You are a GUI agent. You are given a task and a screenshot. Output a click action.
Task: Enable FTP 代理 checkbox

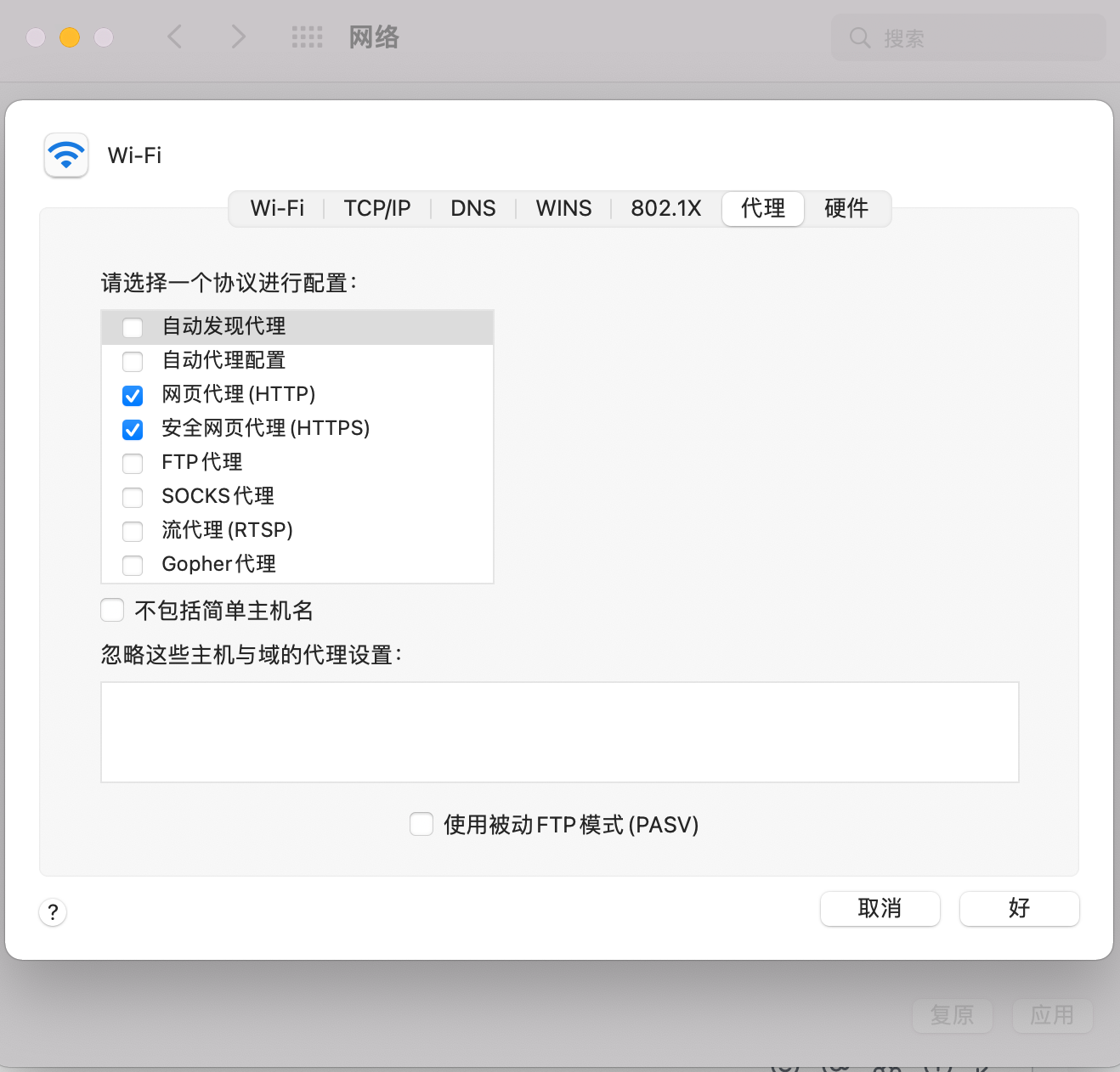coord(133,464)
